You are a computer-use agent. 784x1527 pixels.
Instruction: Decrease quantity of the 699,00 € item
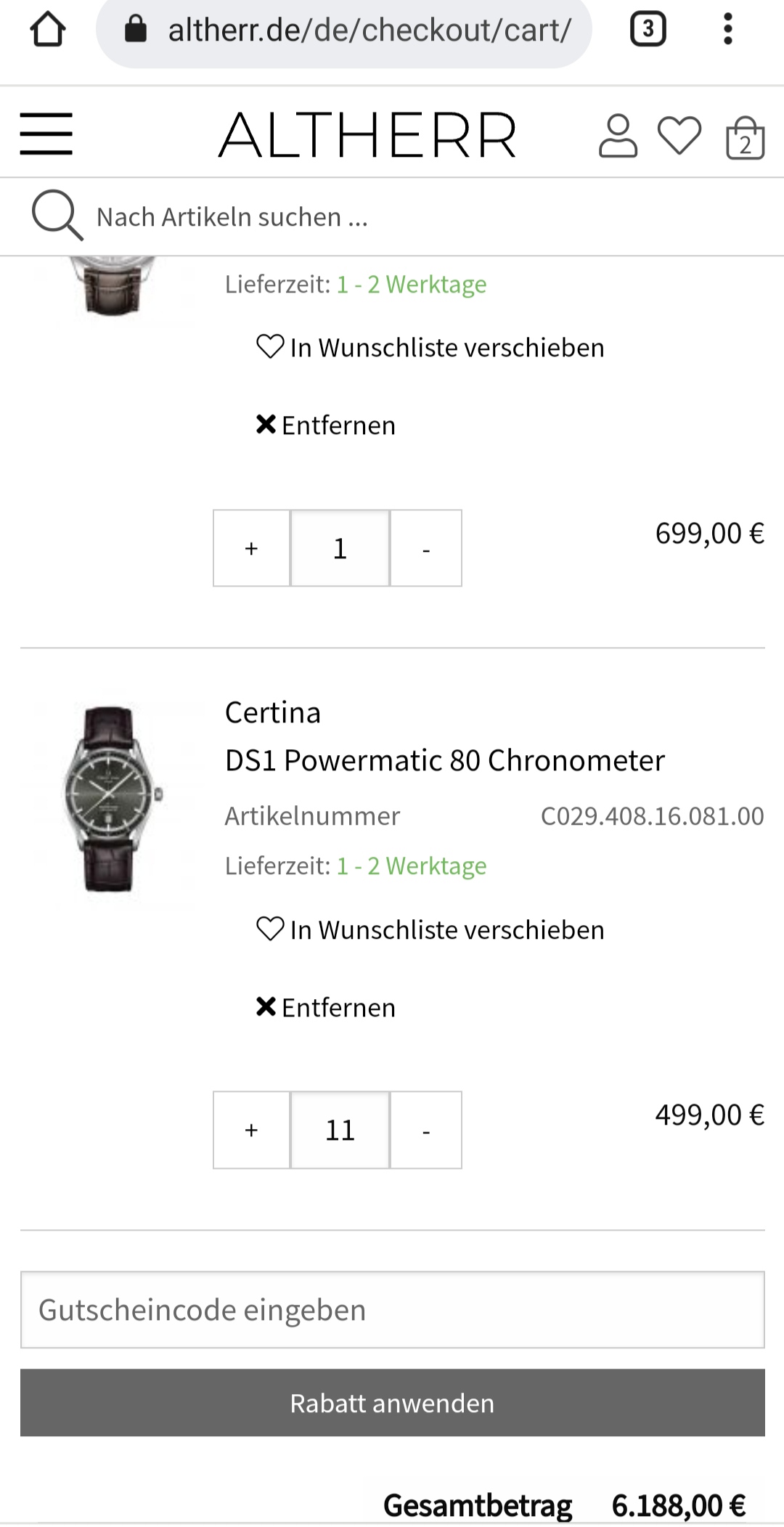[x=426, y=548]
